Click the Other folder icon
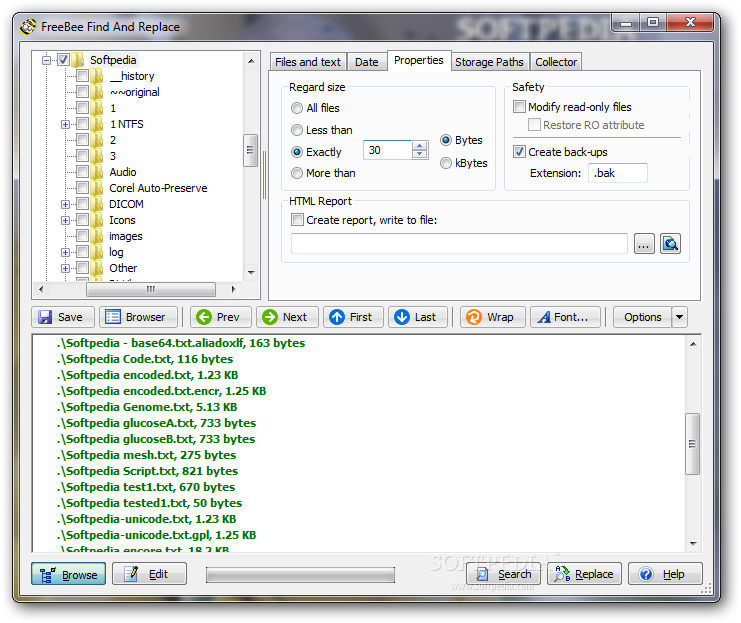 96,268
